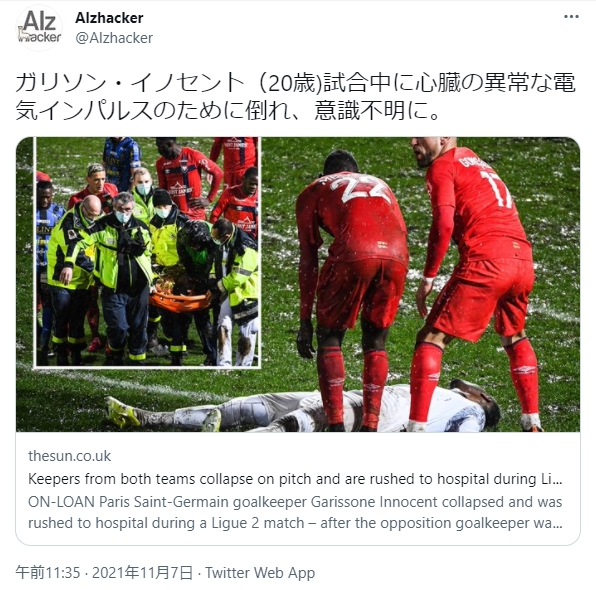Open the Alzhacker profile avatar
596x590 pixels.
click(x=39, y=28)
